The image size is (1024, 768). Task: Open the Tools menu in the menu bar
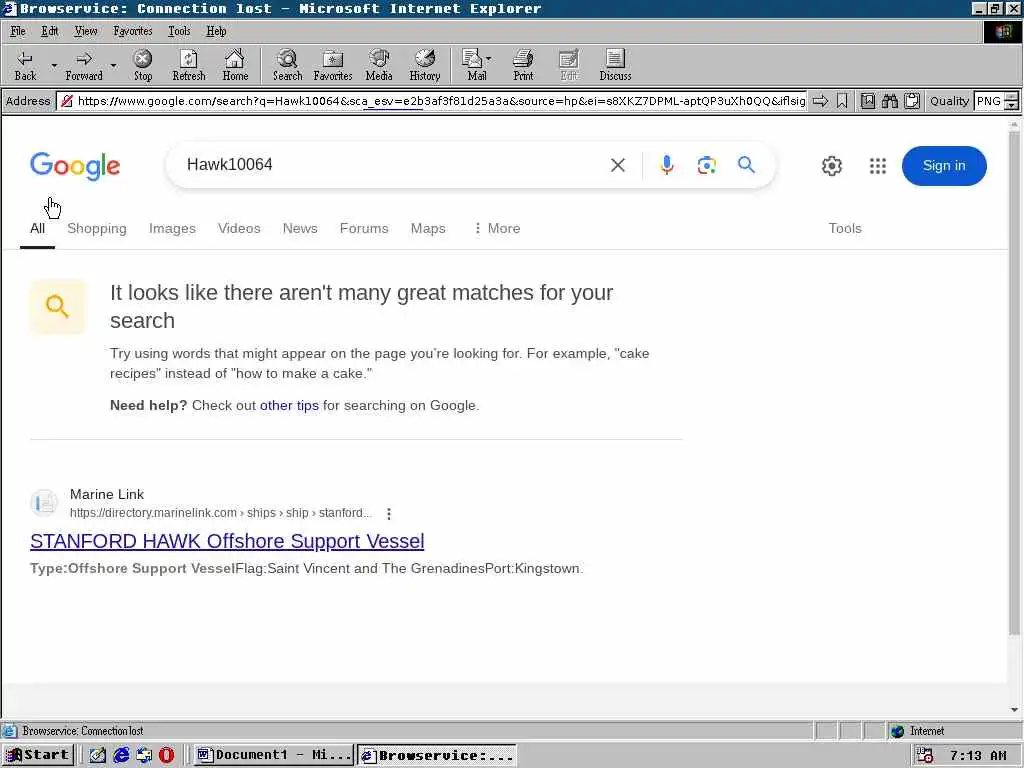(x=179, y=31)
